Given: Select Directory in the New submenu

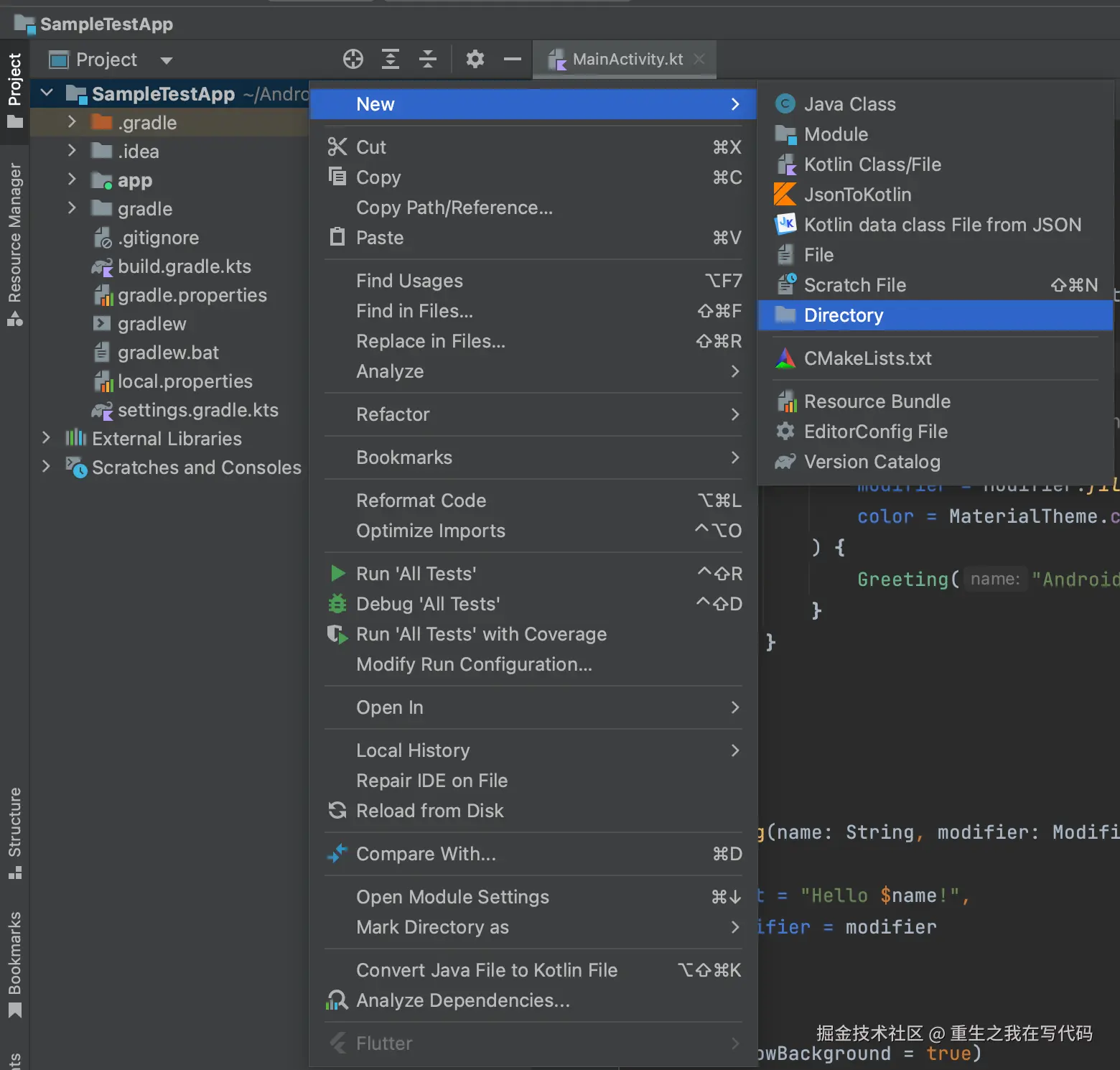Looking at the screenshot, I should tap(844, 315).
